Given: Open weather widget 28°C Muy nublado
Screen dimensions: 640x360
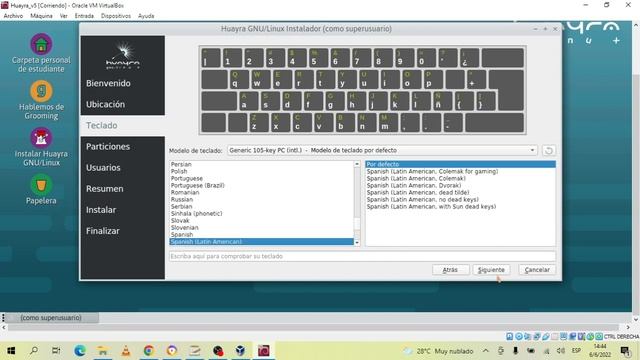Looking at the screenshot, I should click(x=439, y=351).
